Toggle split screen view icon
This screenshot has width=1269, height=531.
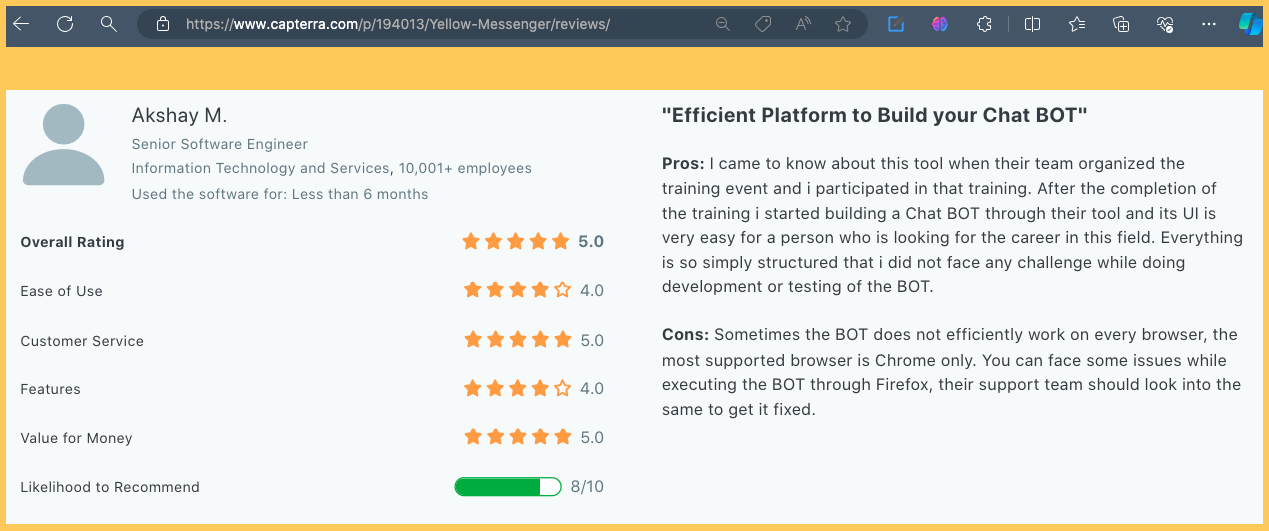point(1033,24)
